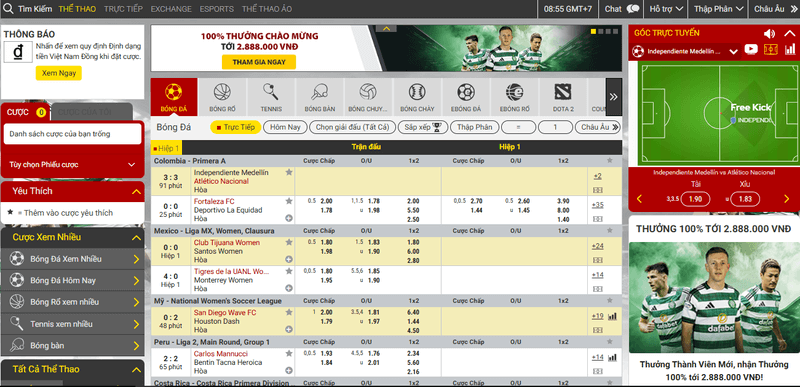
Task: Expand Tùy chọn Phiếu cược options
Action: 72,165
